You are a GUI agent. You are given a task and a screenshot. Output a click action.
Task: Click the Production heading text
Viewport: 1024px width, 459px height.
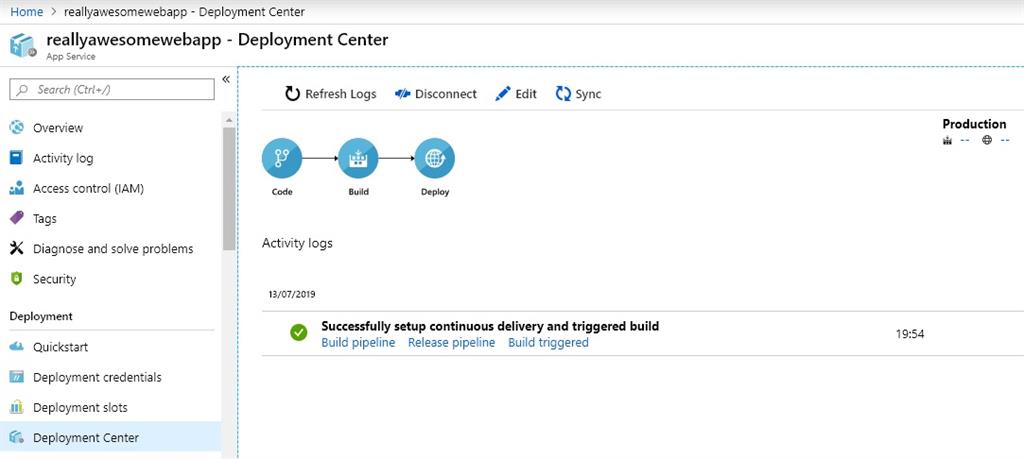click(974, 124)
